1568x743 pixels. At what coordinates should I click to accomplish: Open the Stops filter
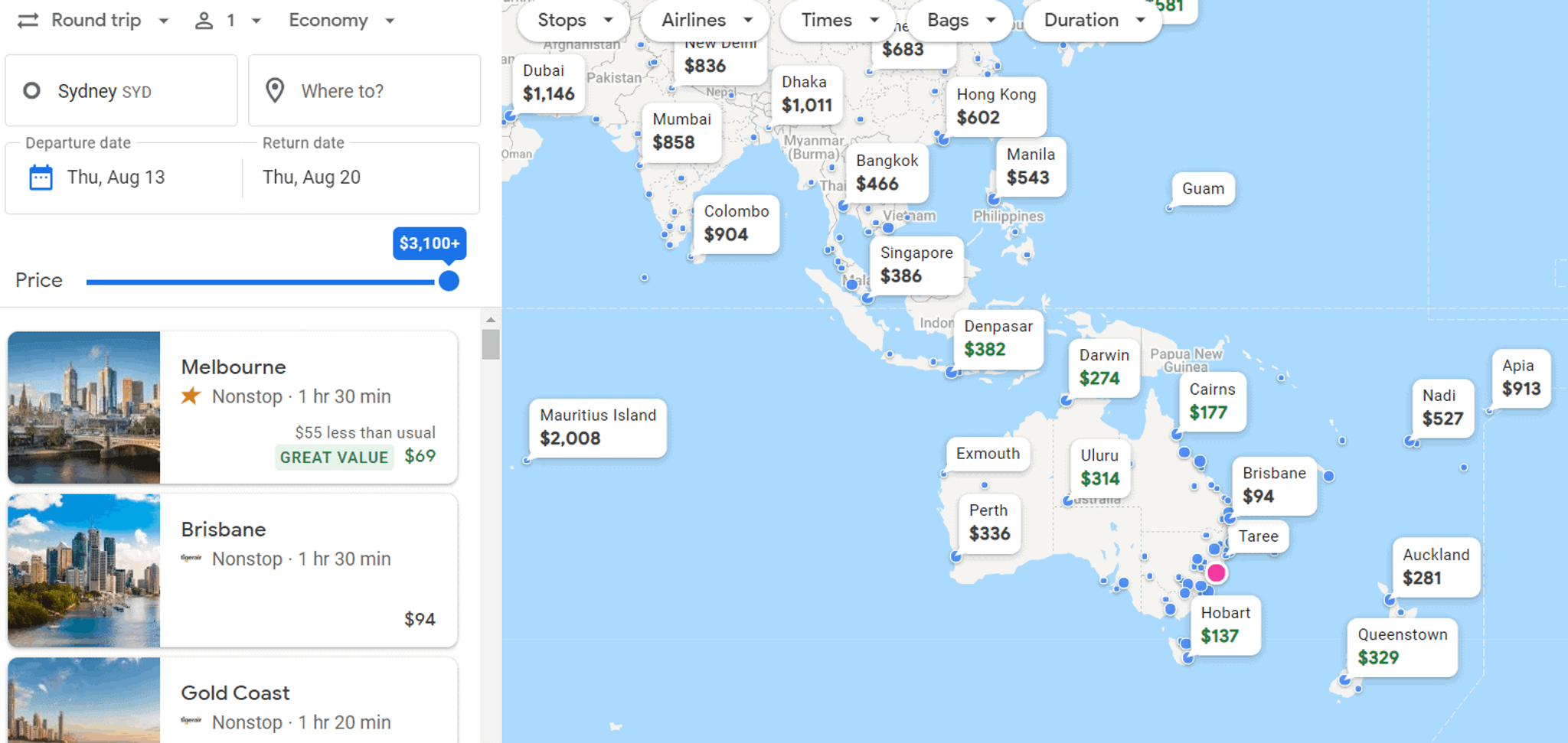pyautogui.click(x=572, y=21)
